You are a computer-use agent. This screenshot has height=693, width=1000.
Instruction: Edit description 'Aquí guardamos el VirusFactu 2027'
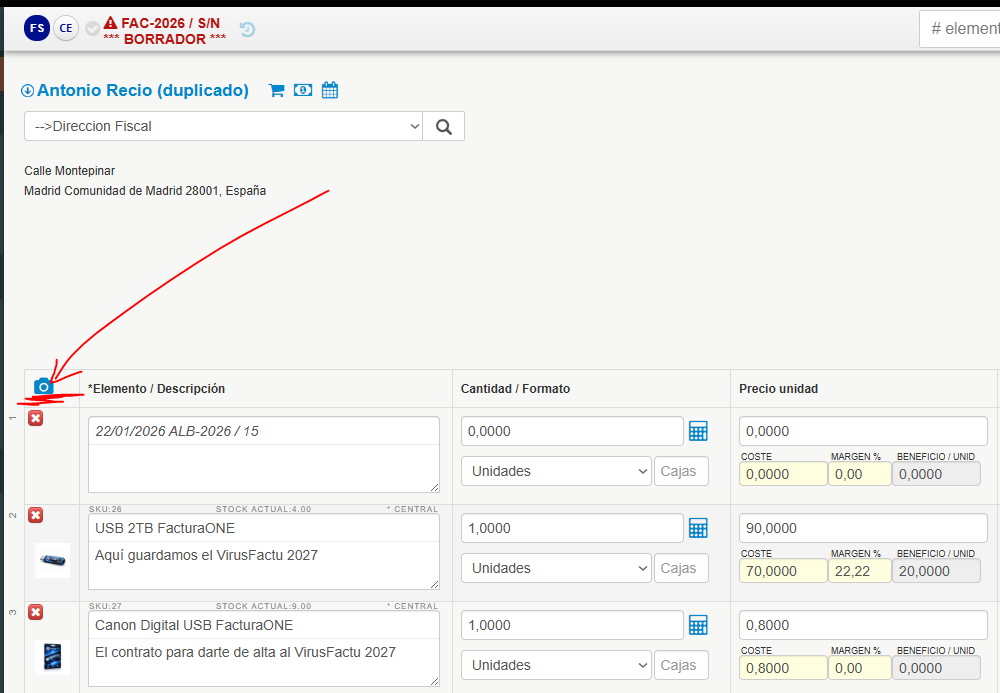(x=264, y=565)
